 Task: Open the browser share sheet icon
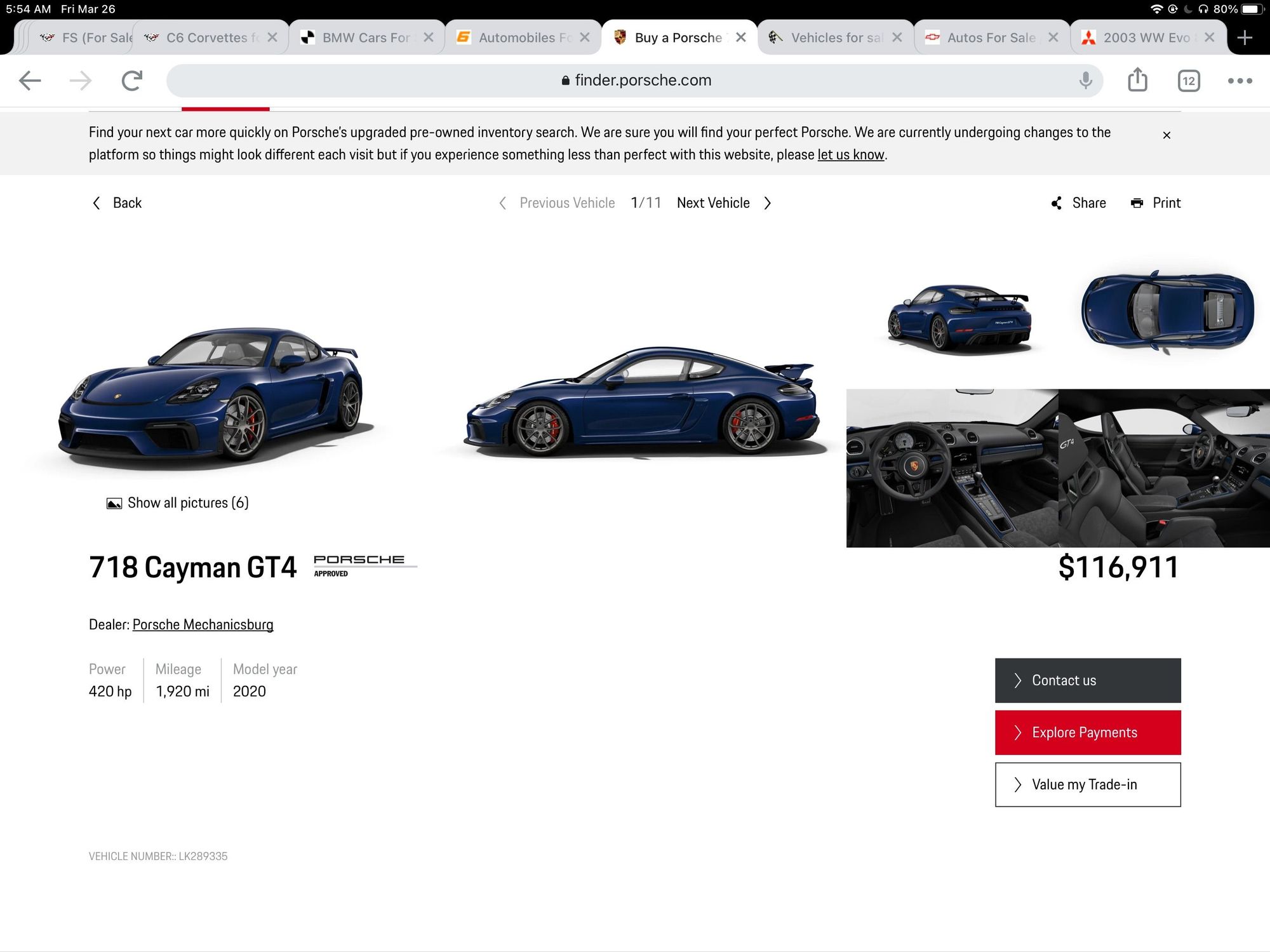coord(1137,80)
